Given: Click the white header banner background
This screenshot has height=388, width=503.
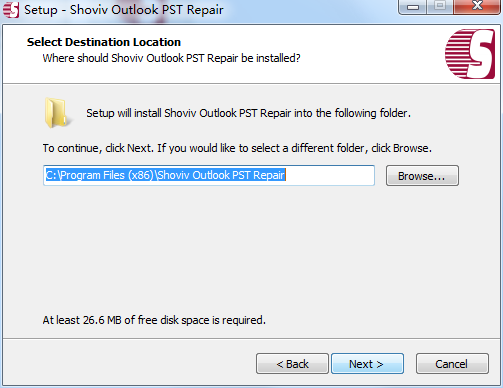Looking at the screenshot, I should pos(367,53).
